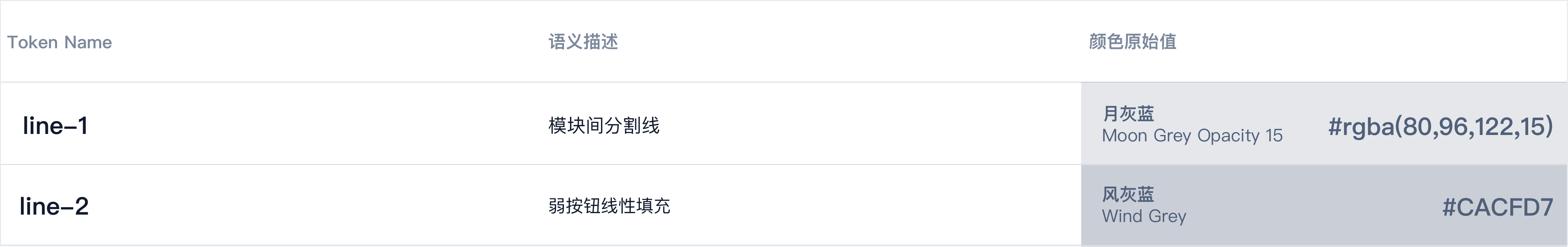1568x247 pixels.
Task: Select the line-2 token name
Action: [x=54, y=206]
